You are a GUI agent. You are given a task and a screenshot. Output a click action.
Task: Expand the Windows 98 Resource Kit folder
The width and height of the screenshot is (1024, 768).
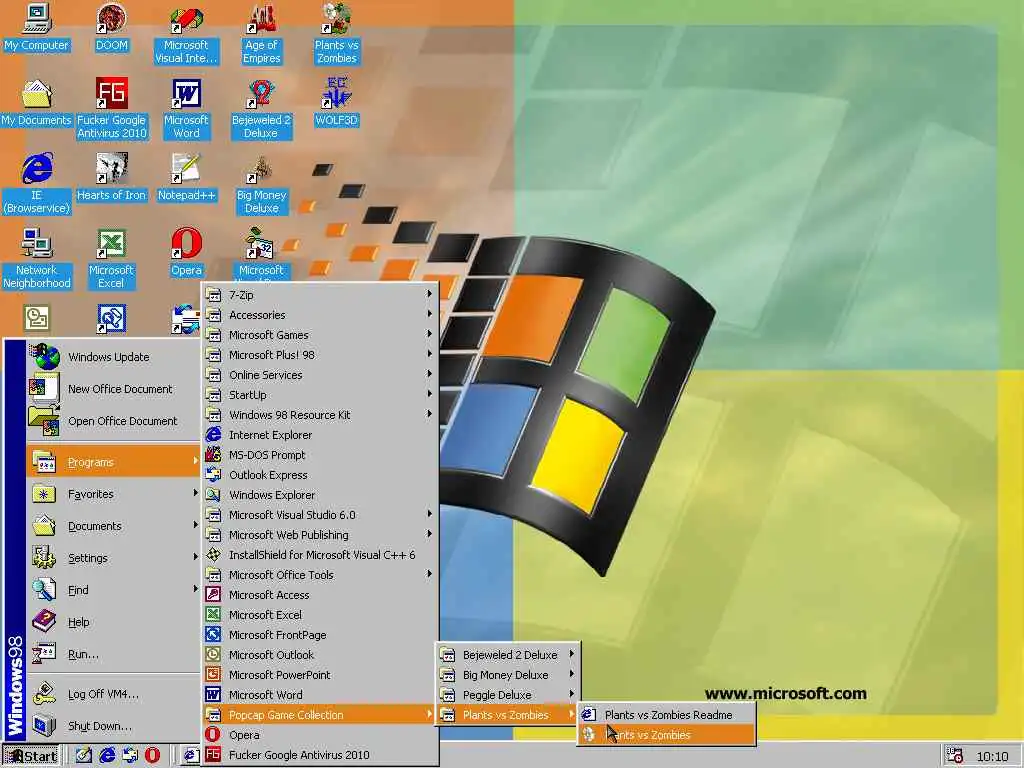pos(319,415)
